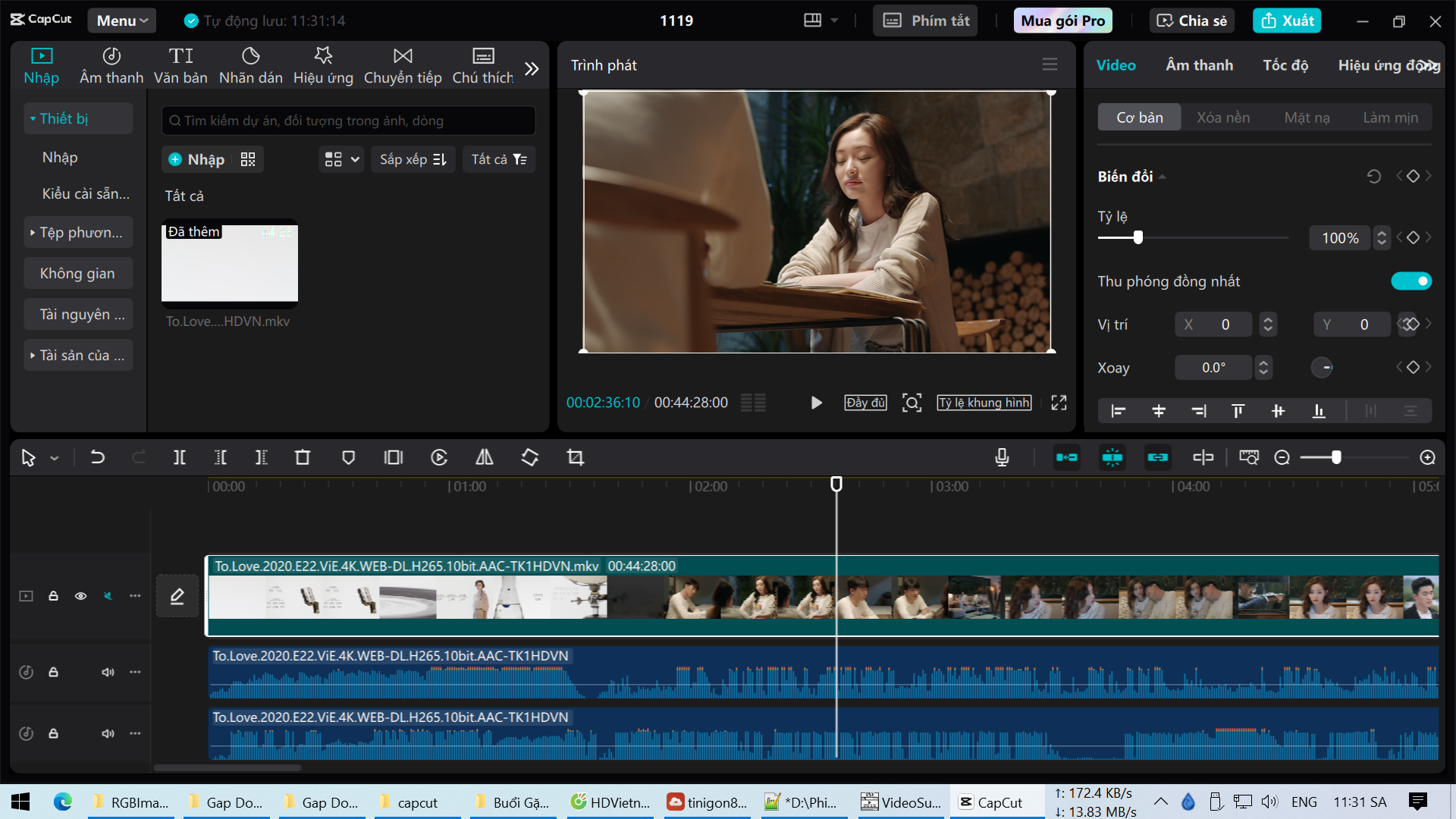
Task: Click Mua gói Pro button
Action: 1062,20
